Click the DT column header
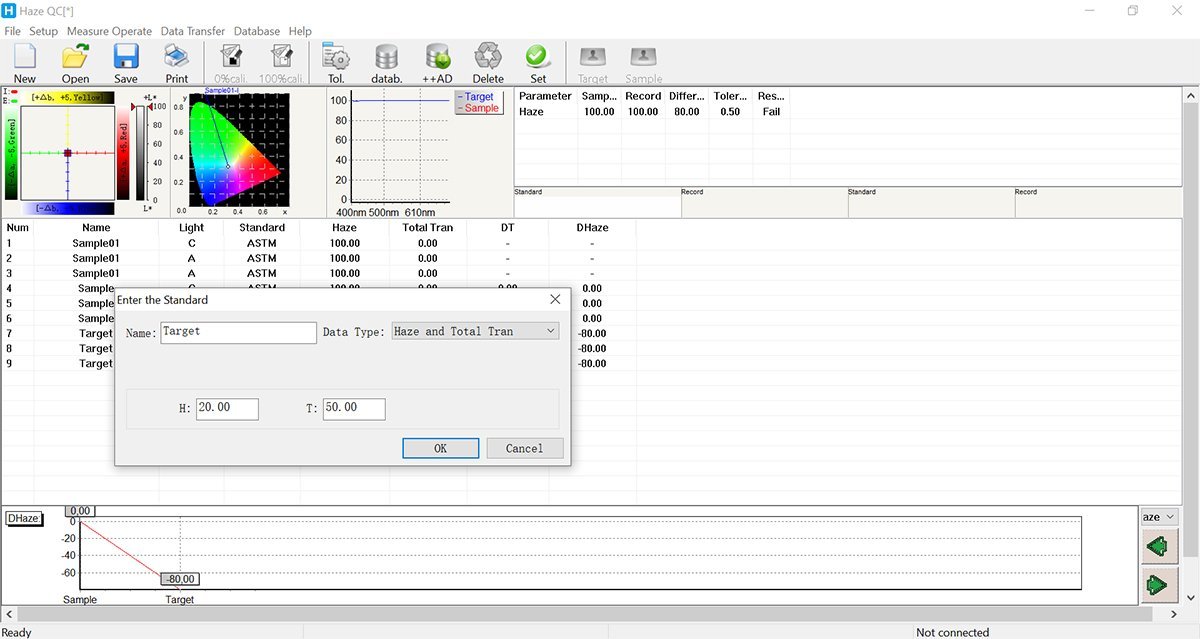 click(x=507, y=228)
